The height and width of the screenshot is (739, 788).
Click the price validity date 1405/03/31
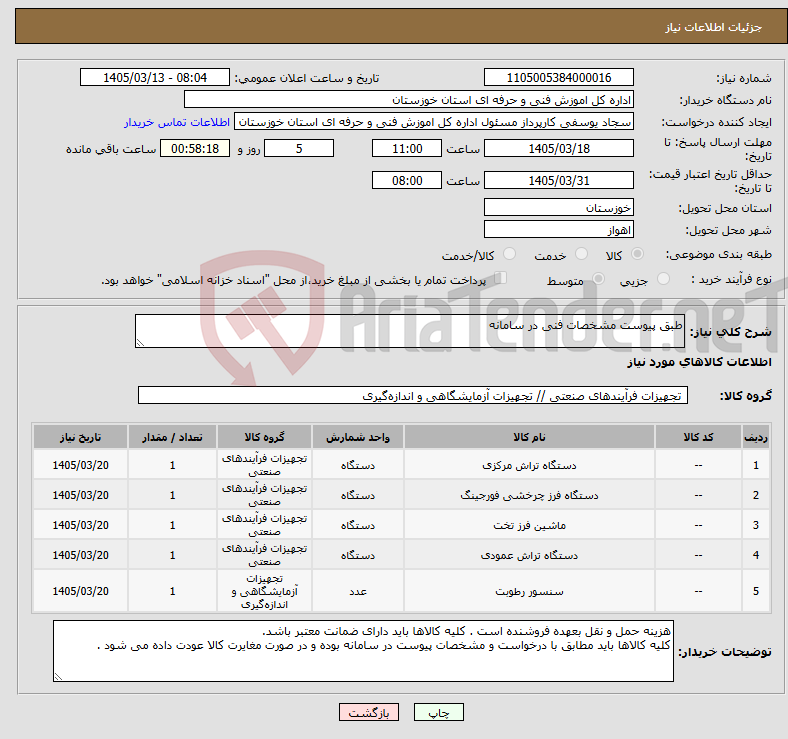558,180
